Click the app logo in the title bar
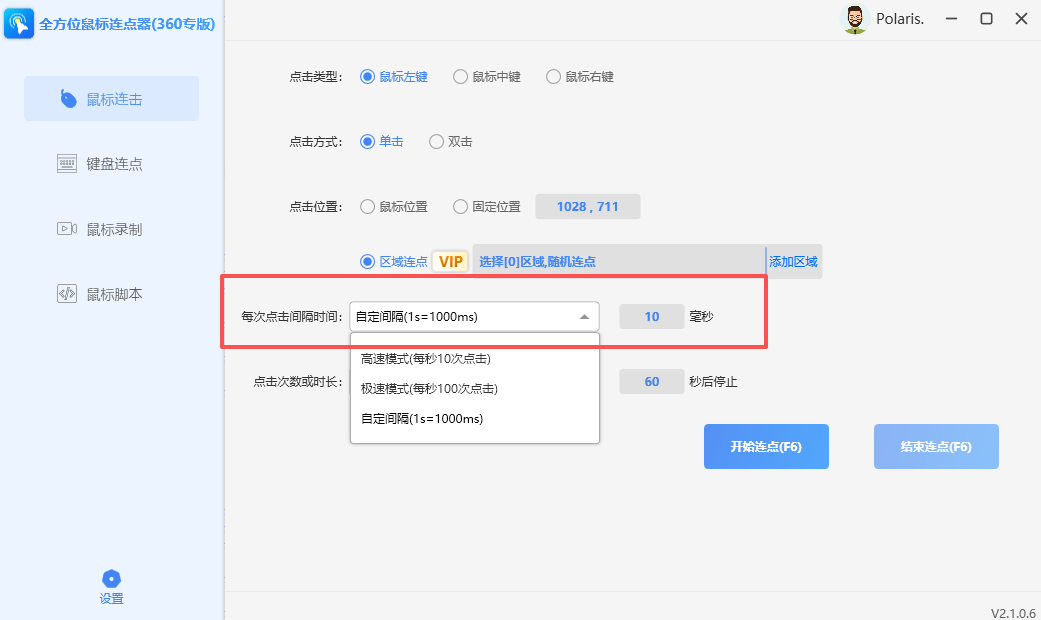The height and width of the screenshot is (620, 1041). coord(19,23)
